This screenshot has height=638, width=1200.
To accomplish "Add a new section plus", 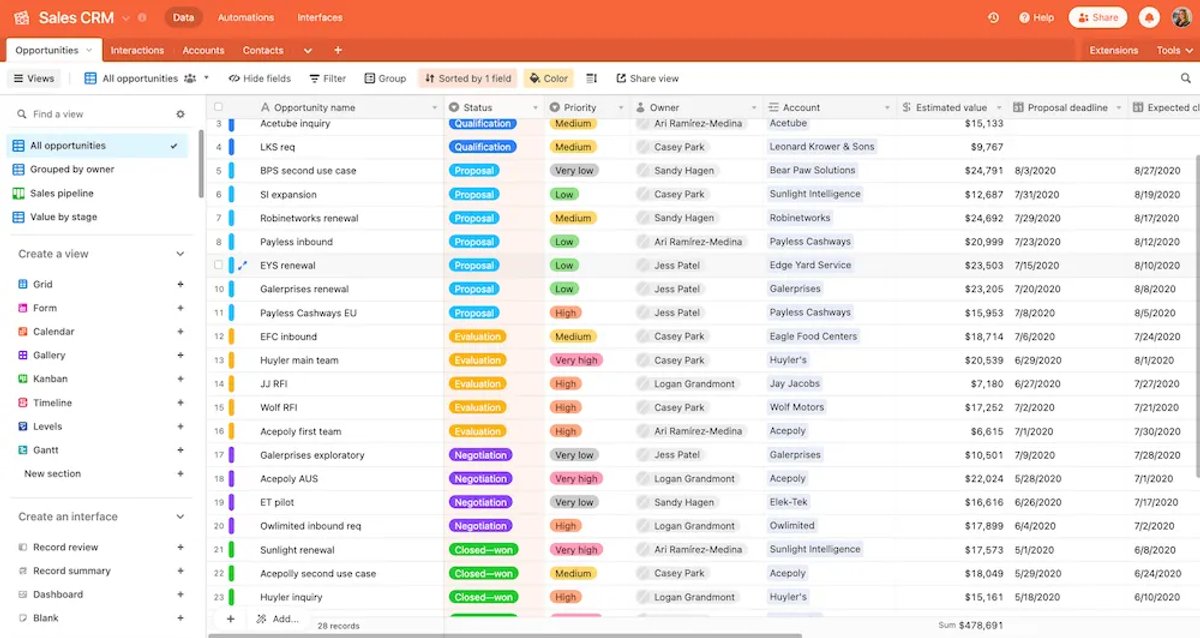I will point(181,474).
